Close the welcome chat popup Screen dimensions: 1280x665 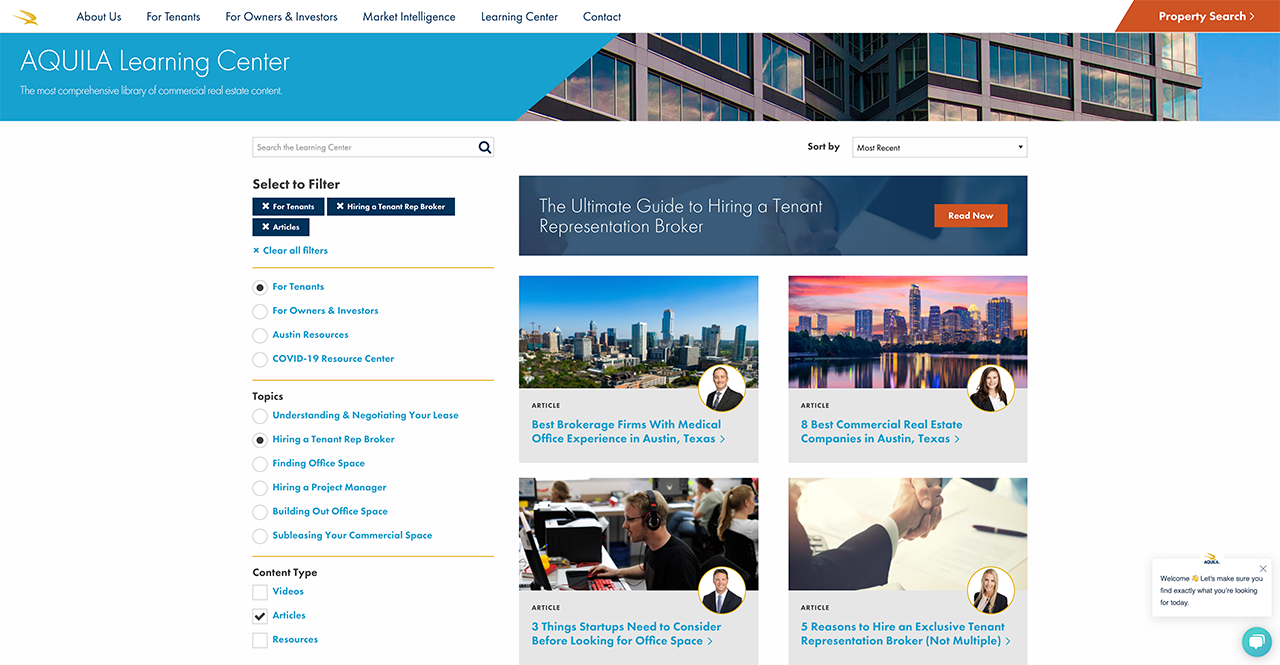(1263, 569)
